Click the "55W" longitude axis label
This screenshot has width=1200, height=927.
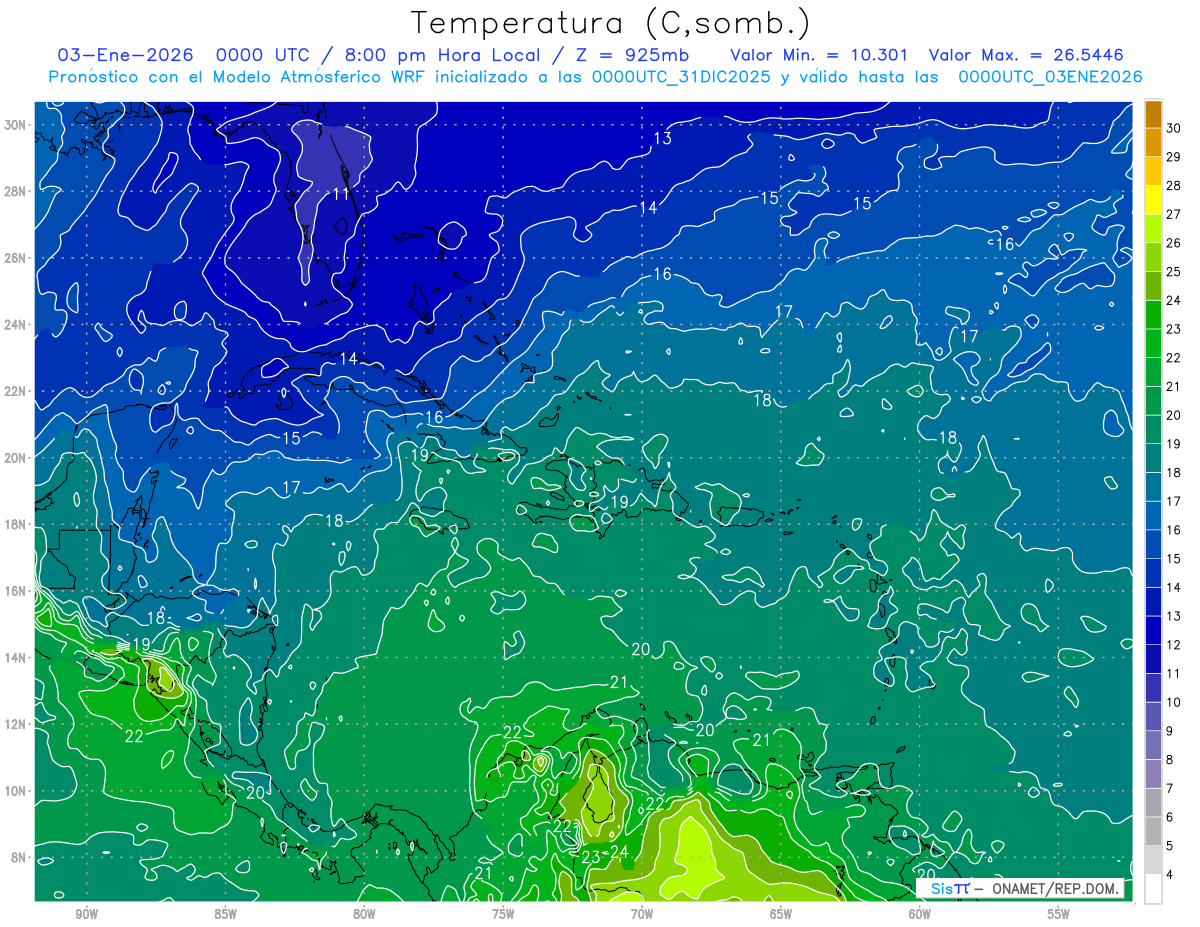click(x=1059, y=915)
